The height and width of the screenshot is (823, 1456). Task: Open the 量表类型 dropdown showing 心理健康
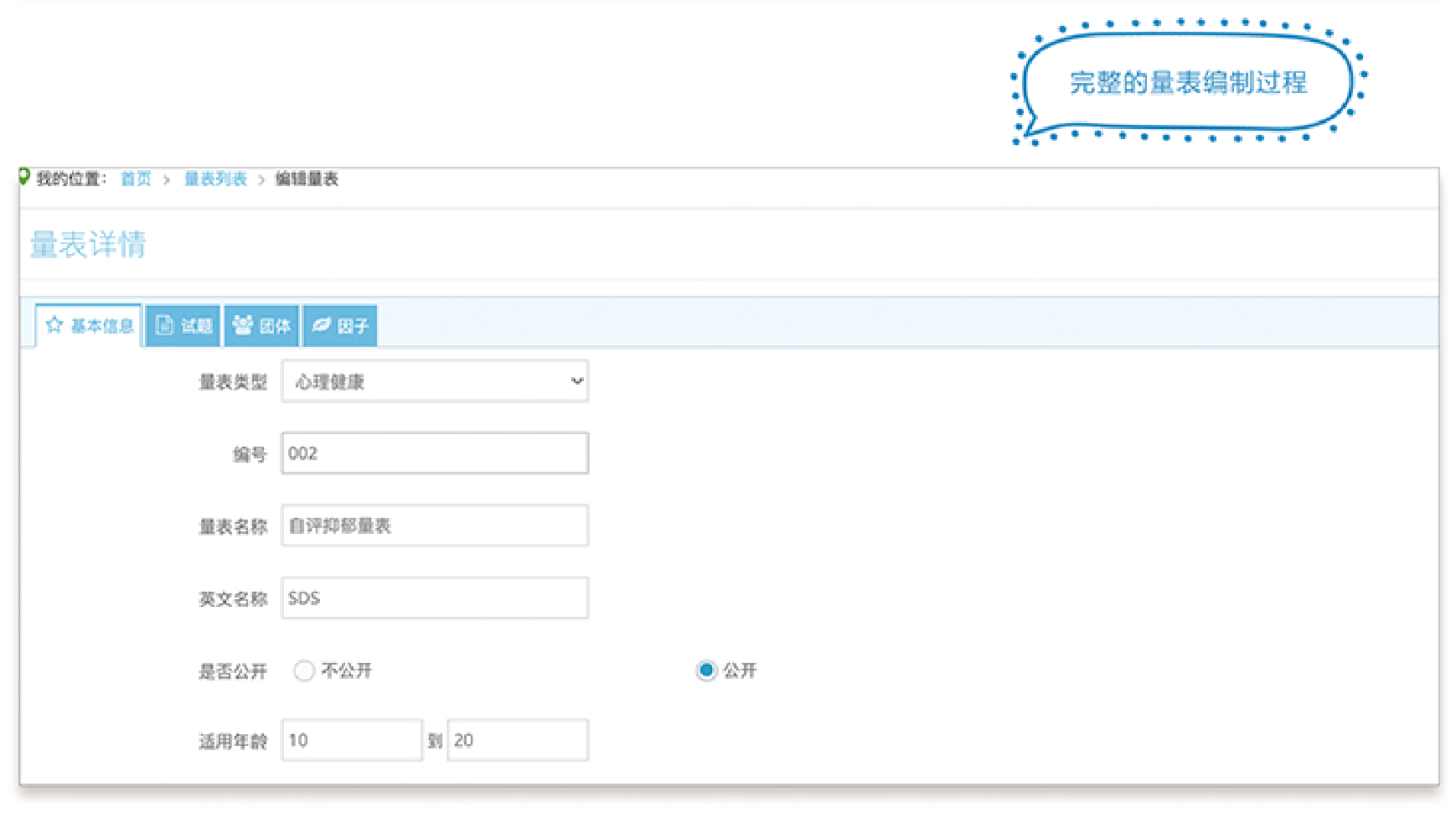[x=434, y=381]
